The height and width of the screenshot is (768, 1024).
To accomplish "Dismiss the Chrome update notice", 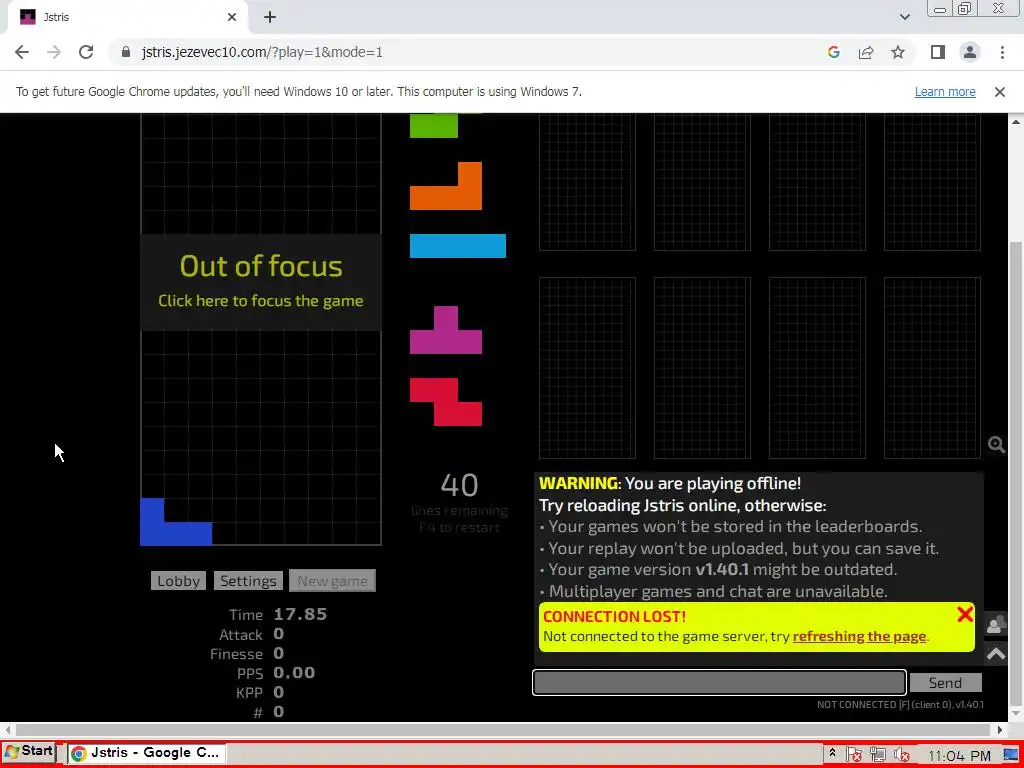I will click(999, 92).
